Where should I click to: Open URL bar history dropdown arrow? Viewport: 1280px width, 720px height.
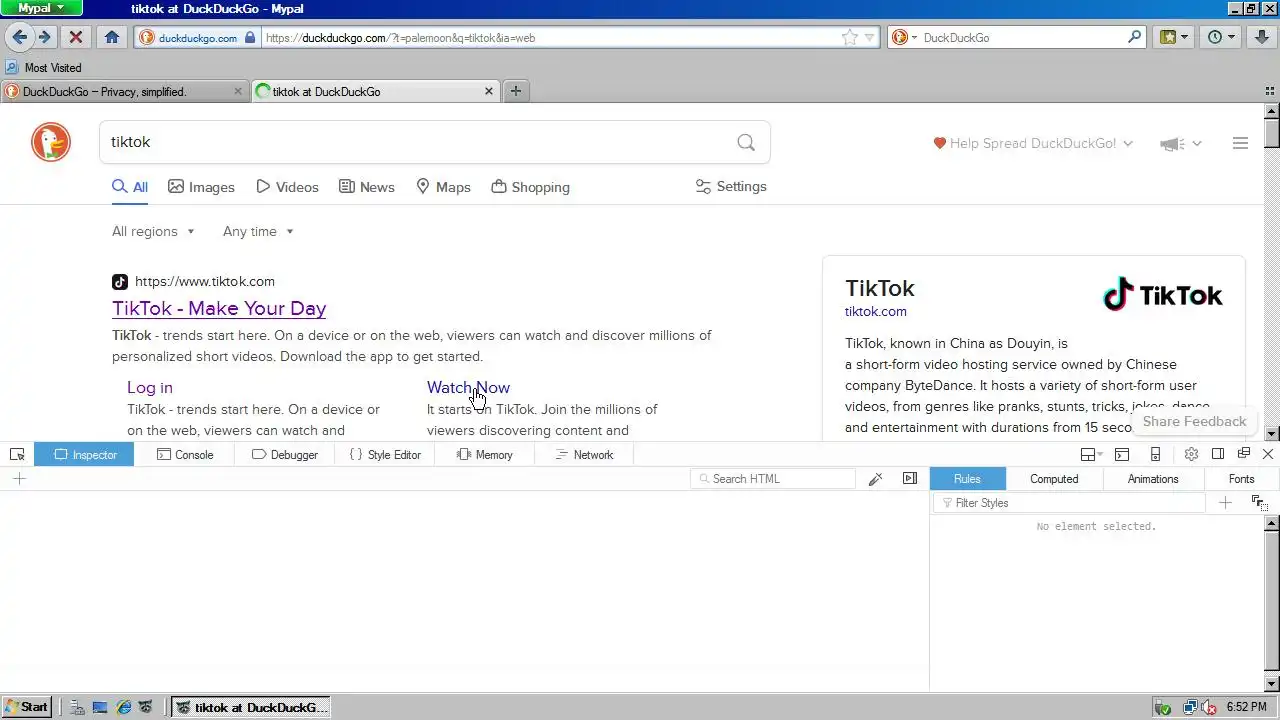pyautogui.click(x=870, y=37)
